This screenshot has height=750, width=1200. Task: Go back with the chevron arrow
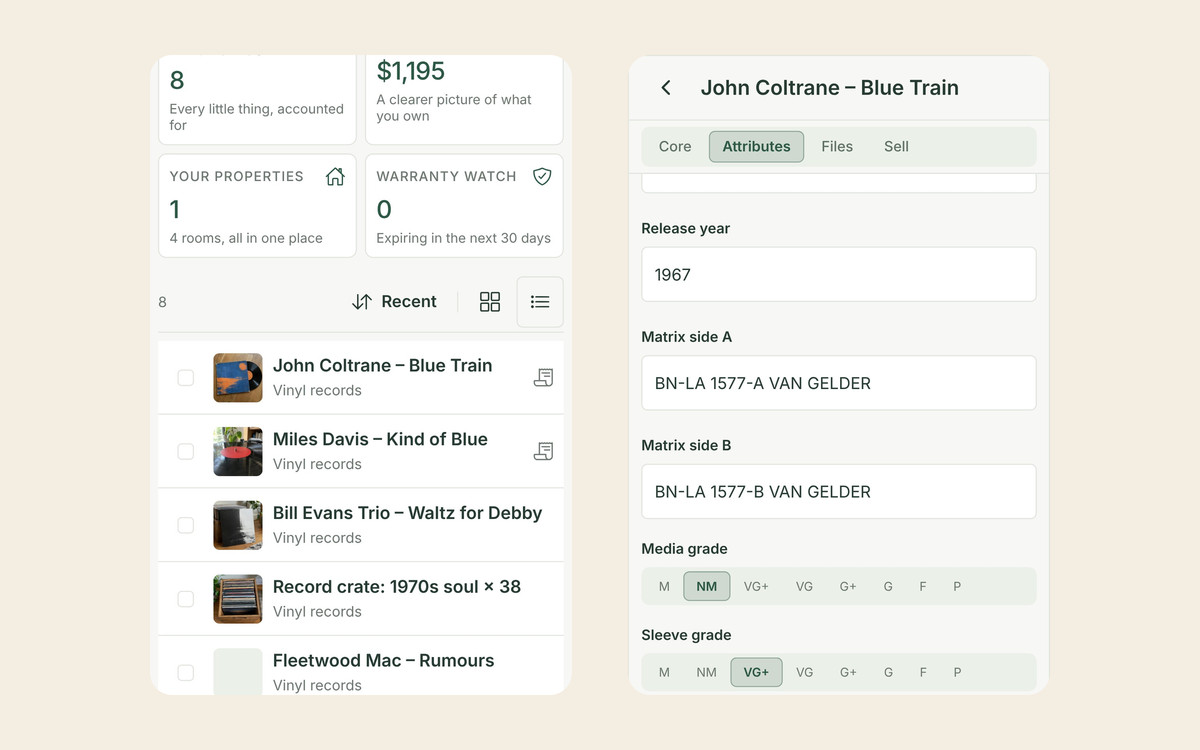tap(666, 88)
